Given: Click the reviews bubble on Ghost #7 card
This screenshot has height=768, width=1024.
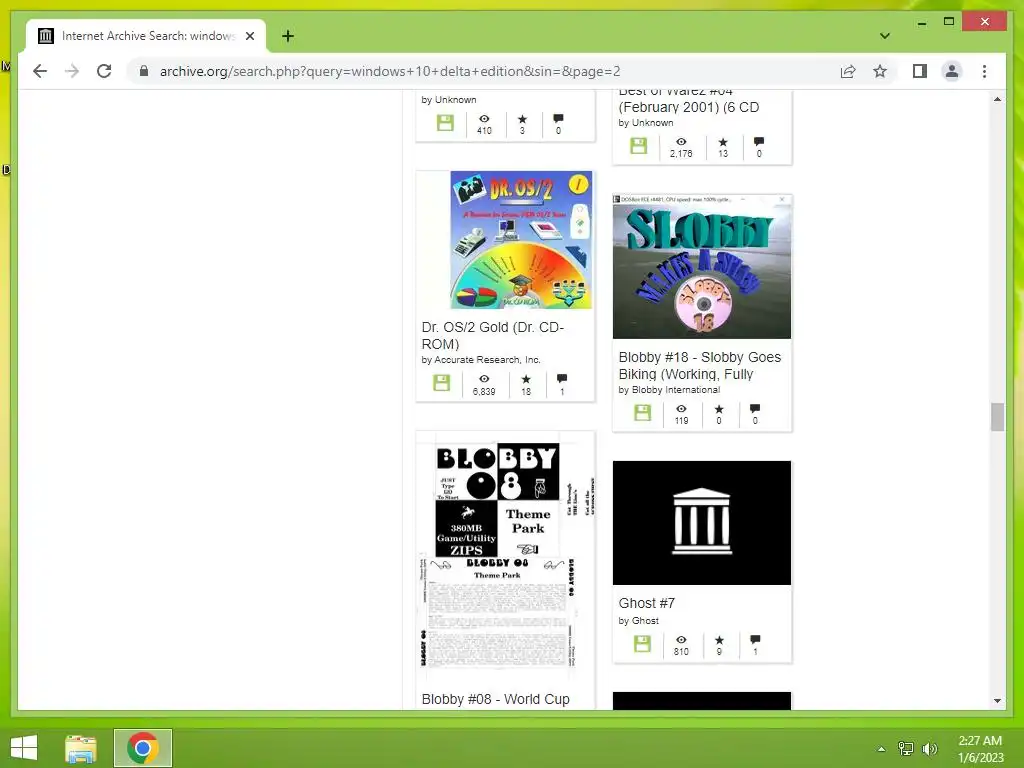Looking at the screenshot, I should pos(755,640).
